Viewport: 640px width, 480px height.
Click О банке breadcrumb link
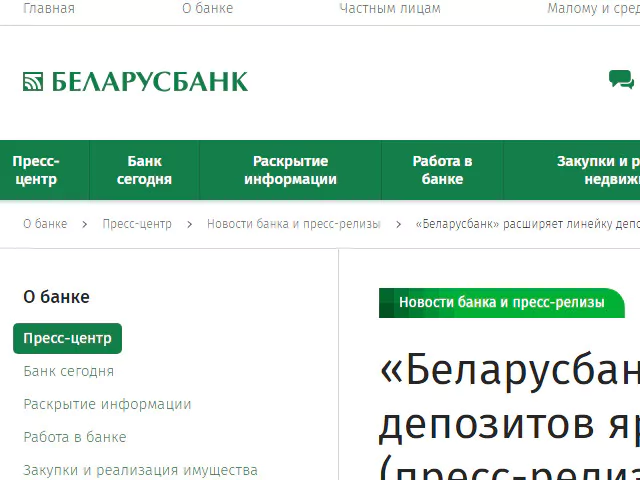[45, 224]
